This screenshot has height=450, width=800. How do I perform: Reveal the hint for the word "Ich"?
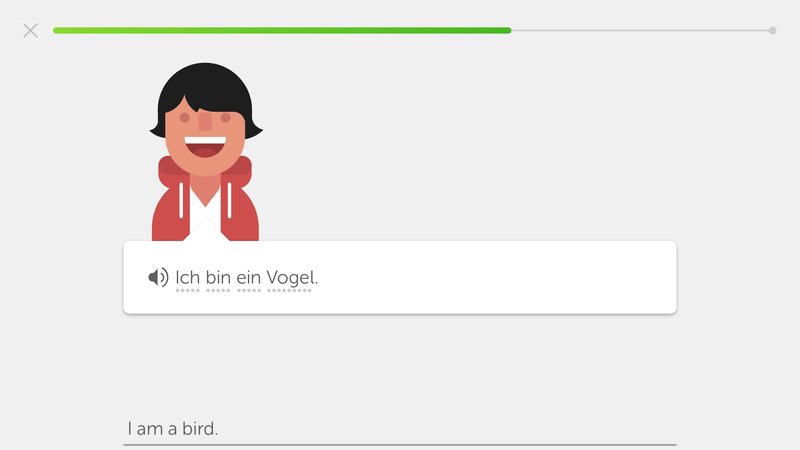(x=187, y=278)
